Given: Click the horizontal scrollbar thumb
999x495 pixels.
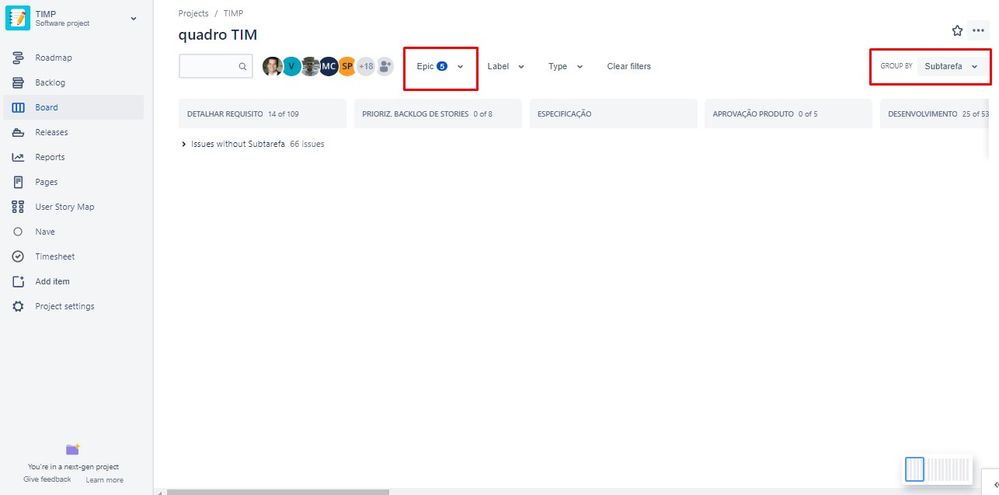Looking at the screenshot, I should click(278, 492).
